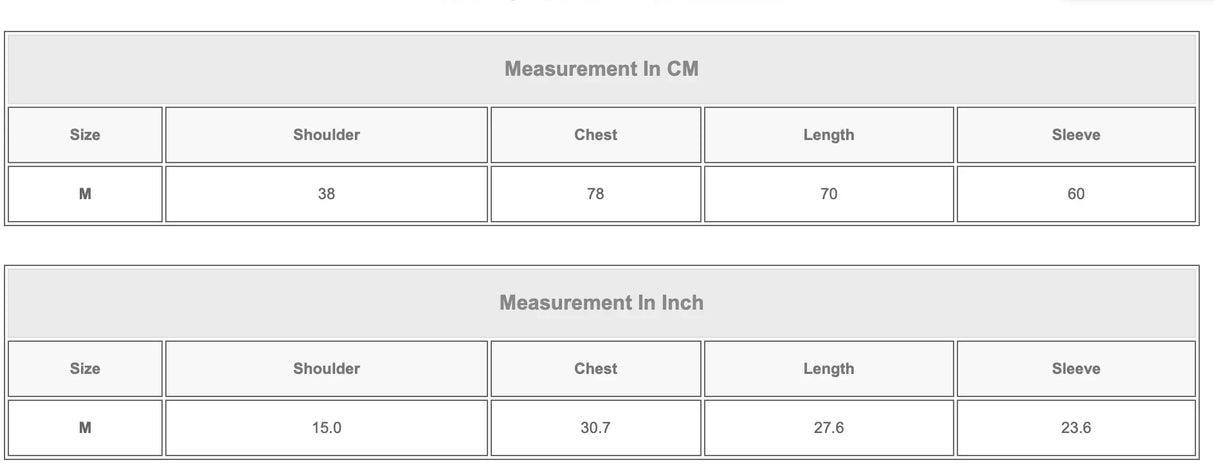Click the "Measurement In CM" table heading

[601, 69]
